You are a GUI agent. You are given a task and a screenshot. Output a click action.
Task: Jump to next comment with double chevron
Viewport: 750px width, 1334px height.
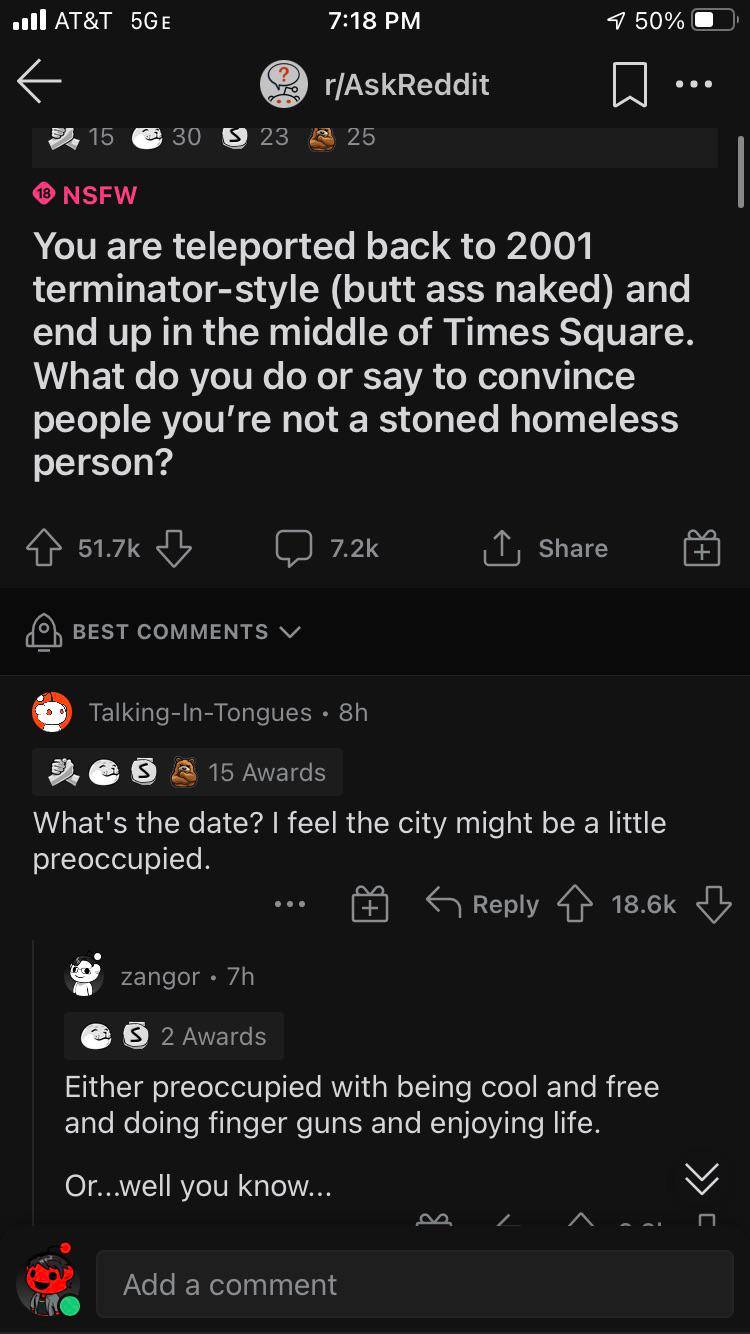[x=702, y=1179]
